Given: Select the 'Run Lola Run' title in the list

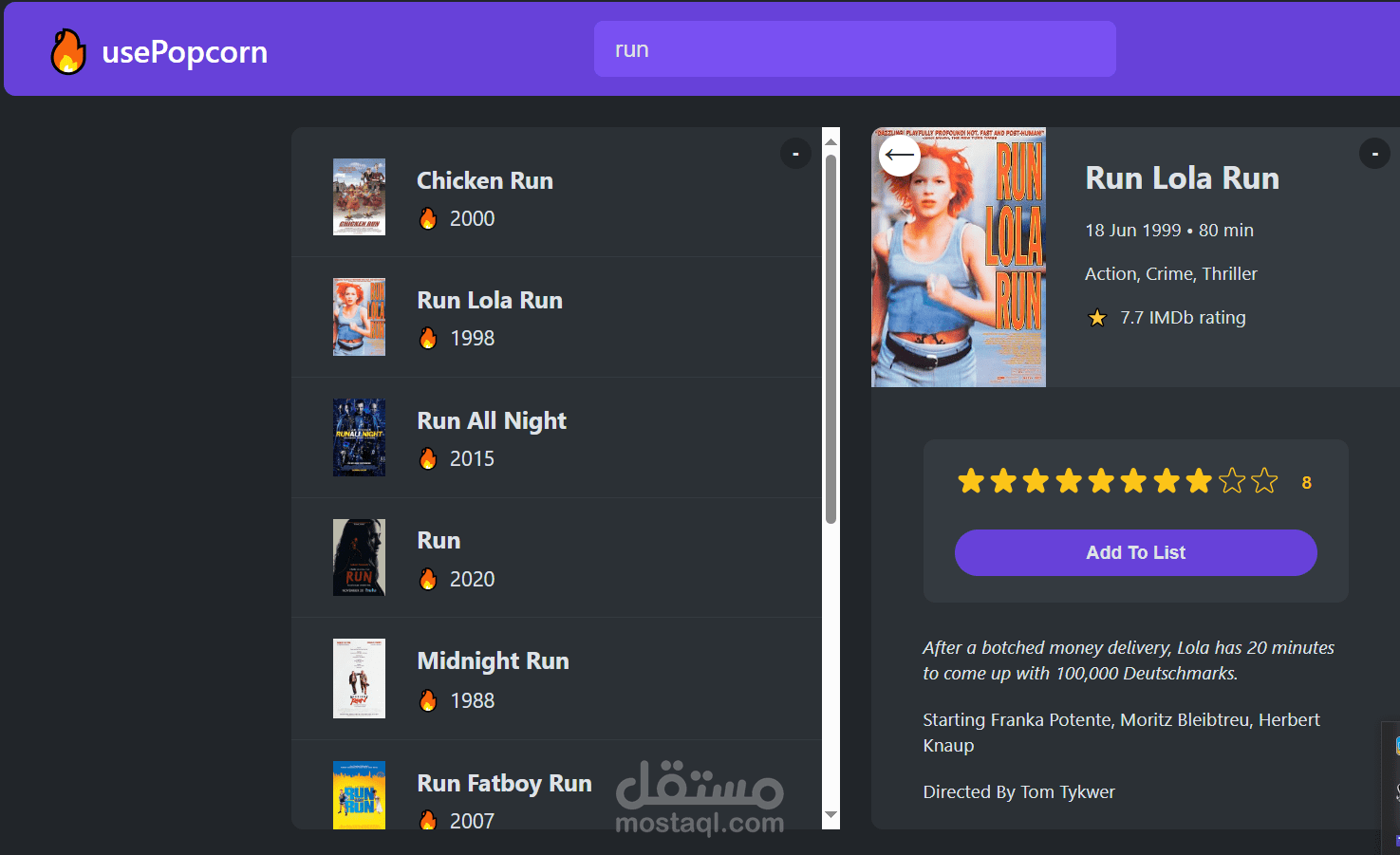Looking at the screenshot, I should point(490,300).
